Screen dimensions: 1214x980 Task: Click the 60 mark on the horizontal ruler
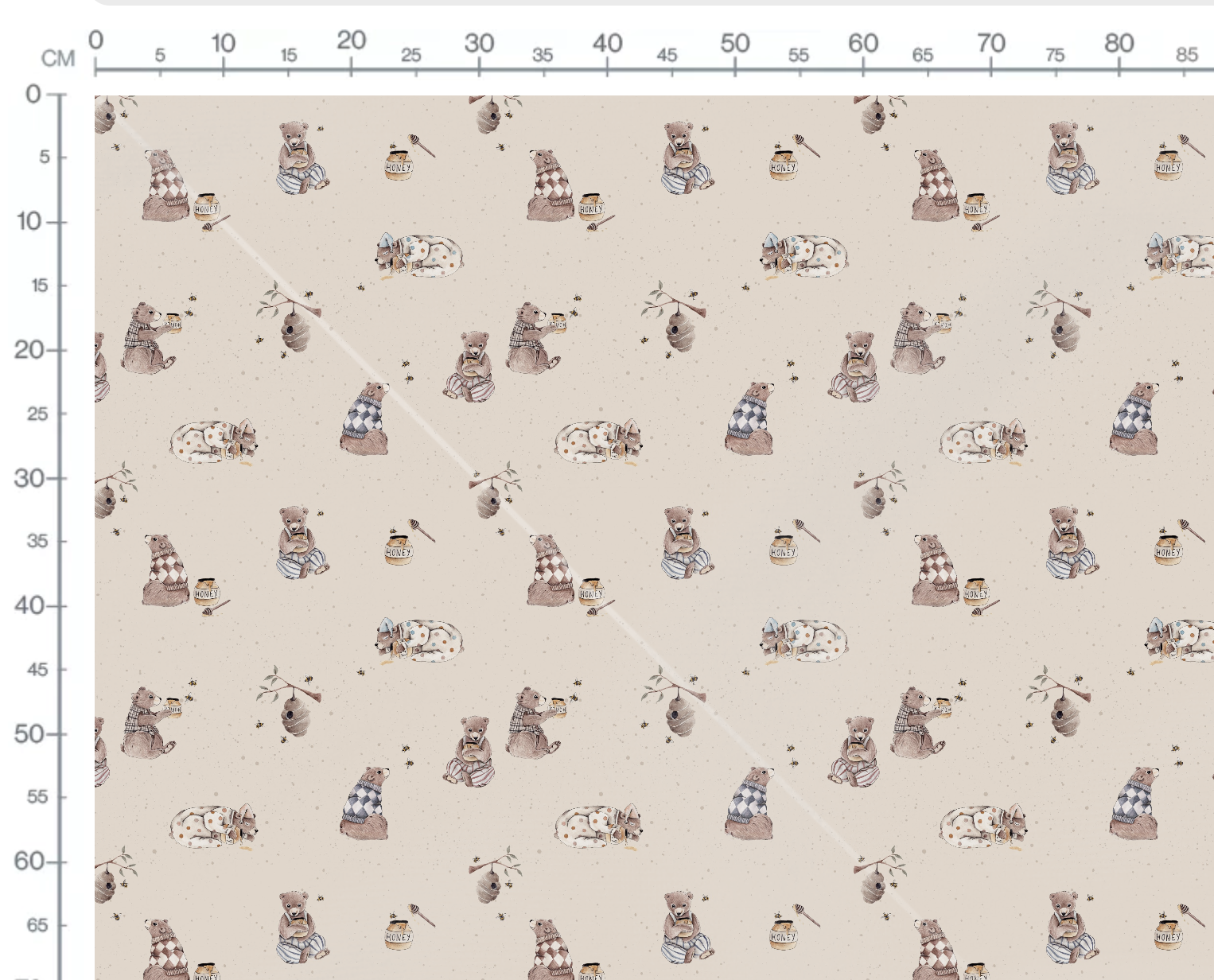point(863,43)
